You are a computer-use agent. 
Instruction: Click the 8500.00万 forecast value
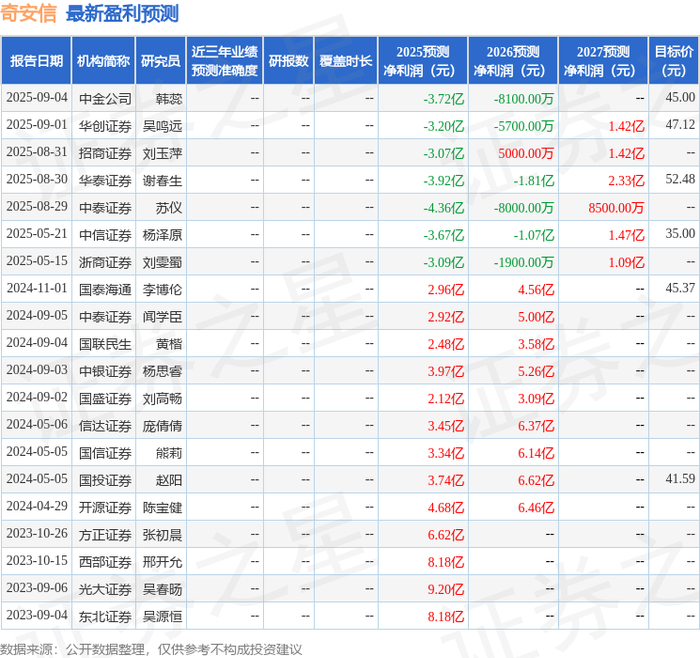point(616,208)
